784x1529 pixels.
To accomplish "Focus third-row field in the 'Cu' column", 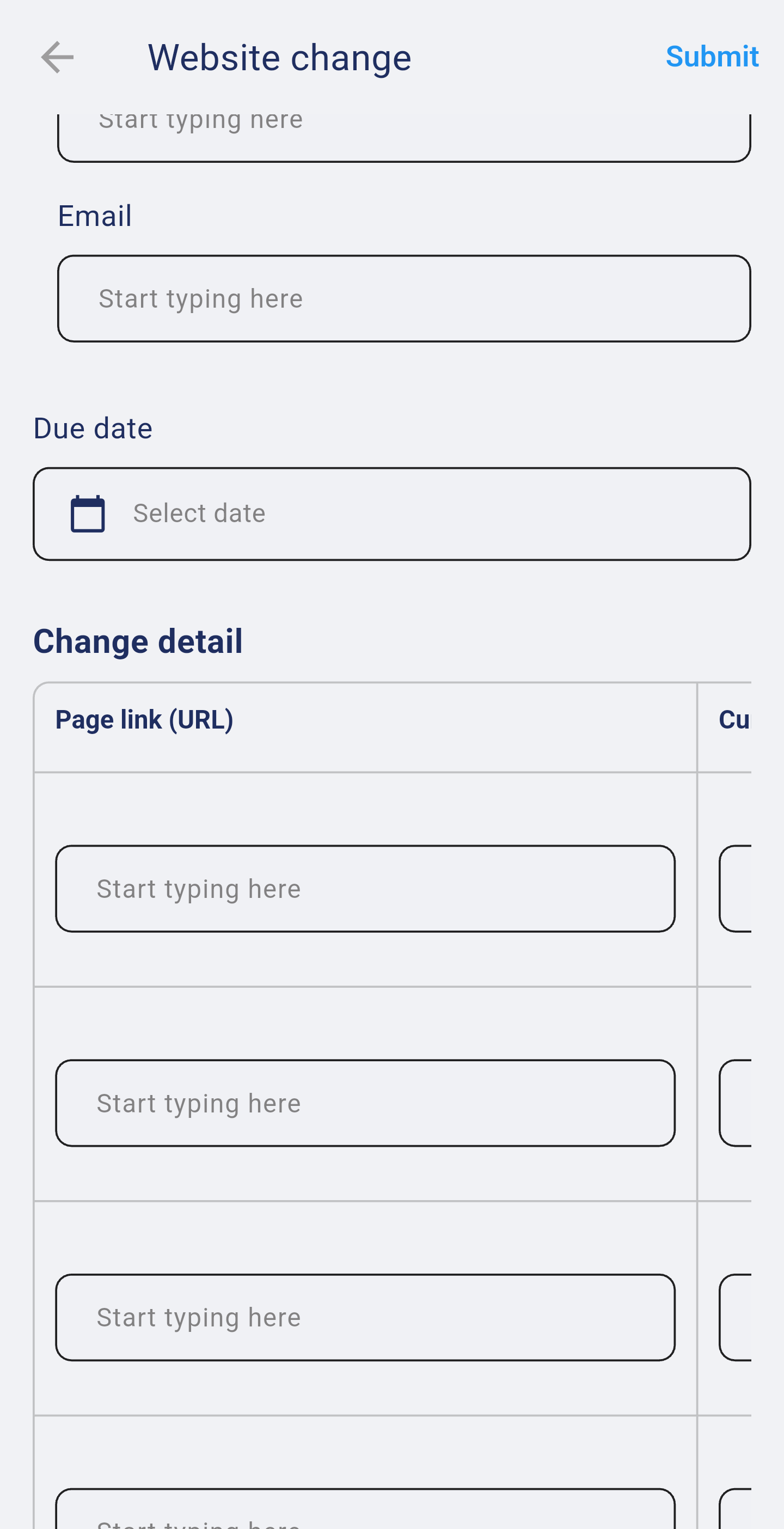I will pyautogui.click(x=736, y=1317).
